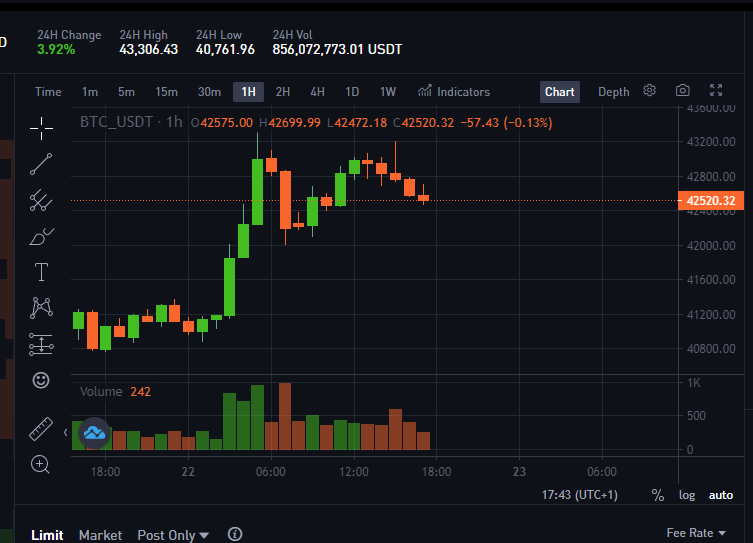Screen dimensions: 753x543
Task: Choose the pitchfork drawing tool
Action: click(x=41, y=200)
